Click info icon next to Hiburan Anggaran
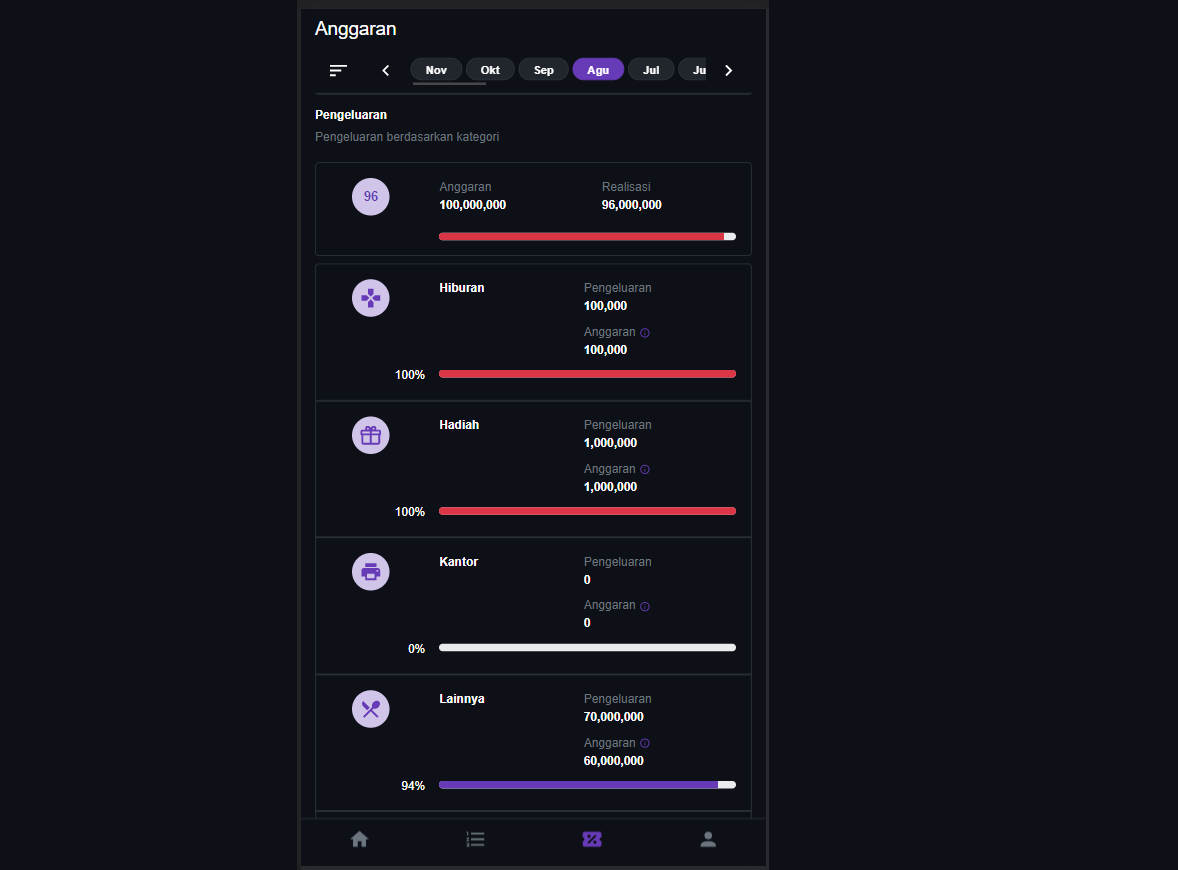 (x=645, y=332)
